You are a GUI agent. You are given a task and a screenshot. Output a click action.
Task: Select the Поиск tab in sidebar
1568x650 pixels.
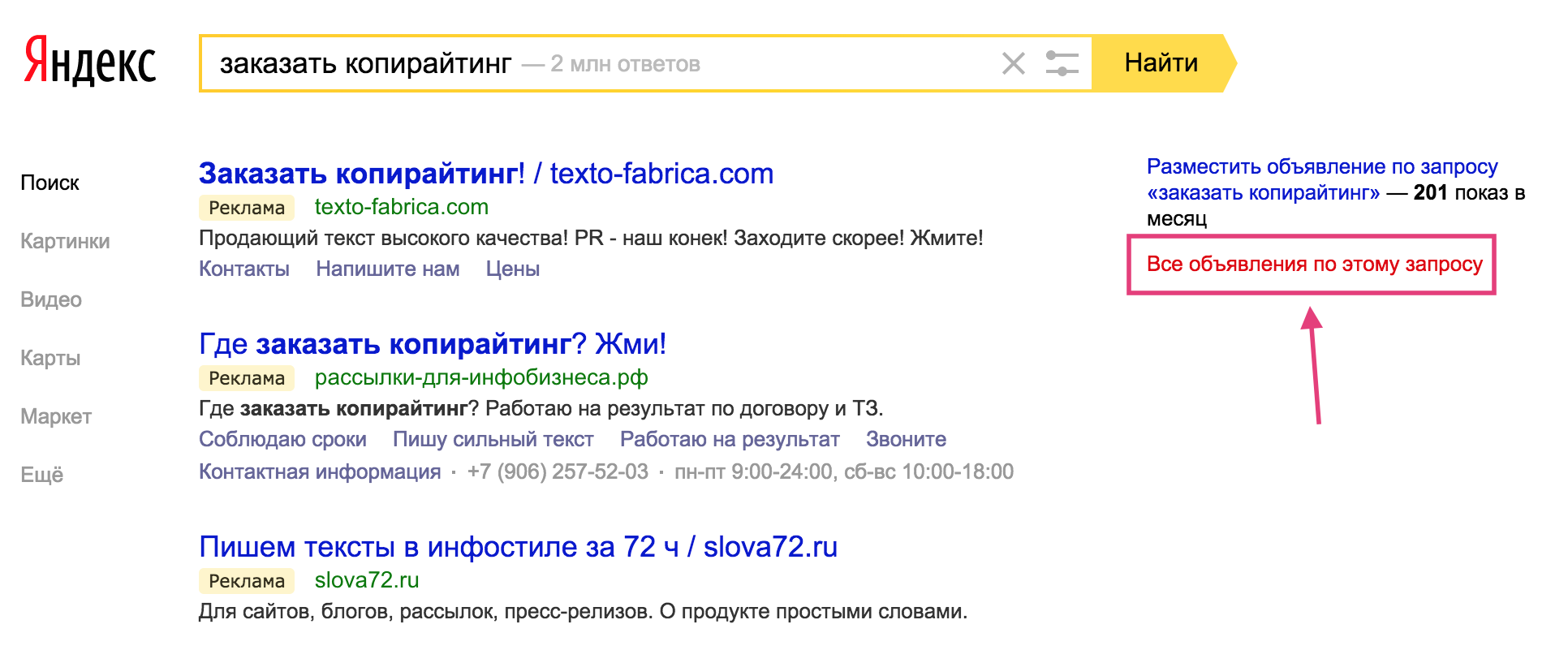coord(50,183)
